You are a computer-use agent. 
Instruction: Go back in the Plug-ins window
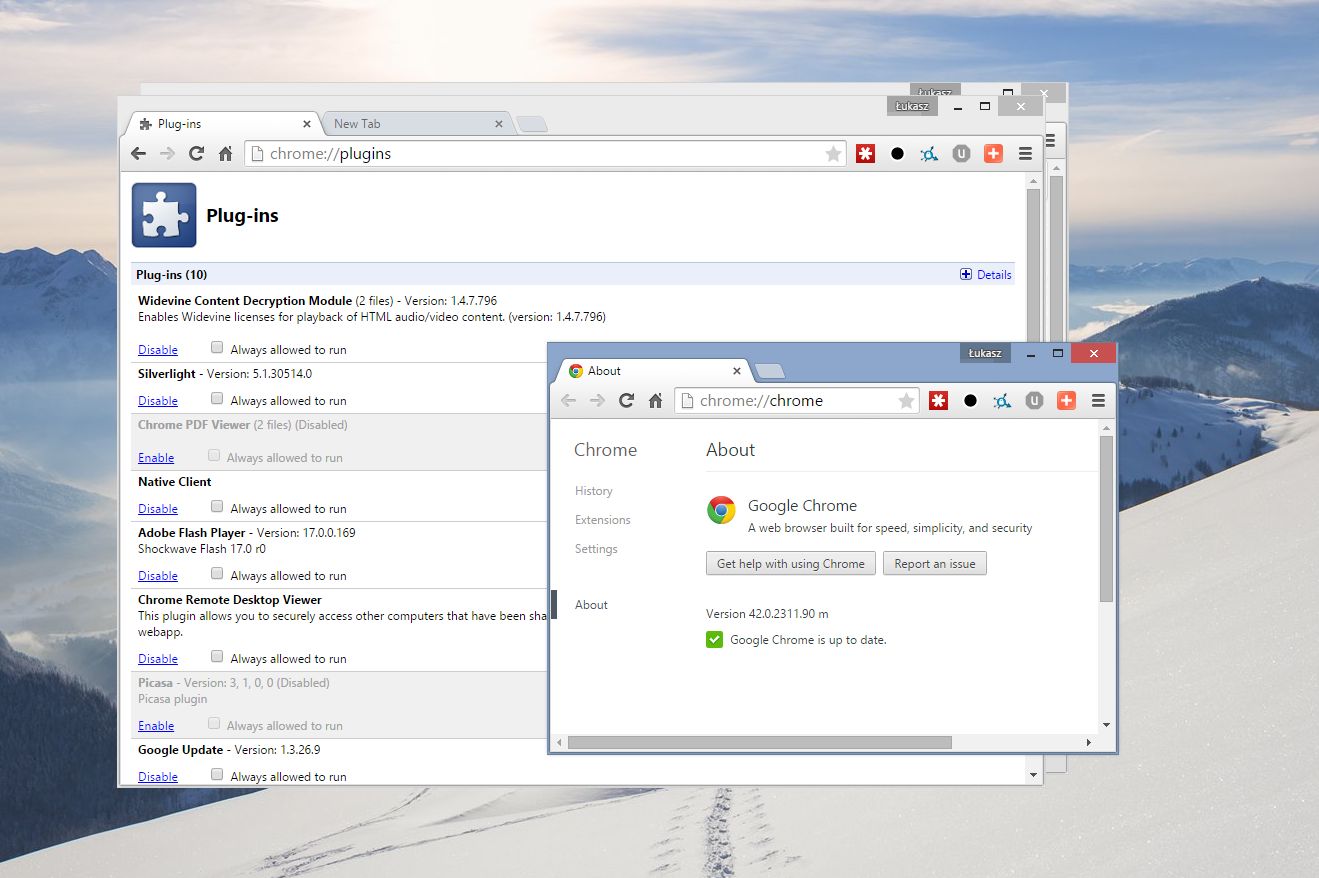coord(138,154)
